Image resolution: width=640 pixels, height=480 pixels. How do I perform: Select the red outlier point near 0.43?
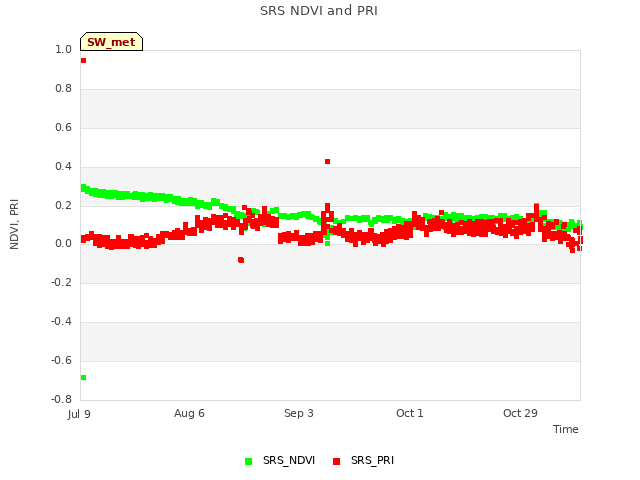coord(327,162)
